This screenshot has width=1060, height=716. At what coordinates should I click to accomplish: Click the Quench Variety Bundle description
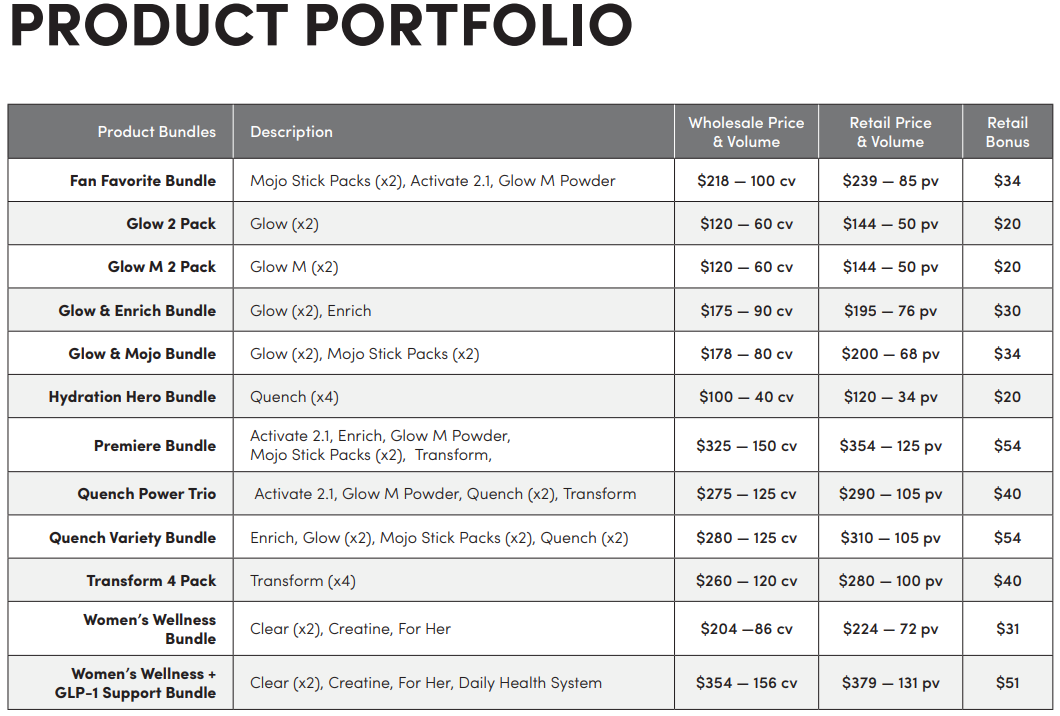click(x=439, y=538)
